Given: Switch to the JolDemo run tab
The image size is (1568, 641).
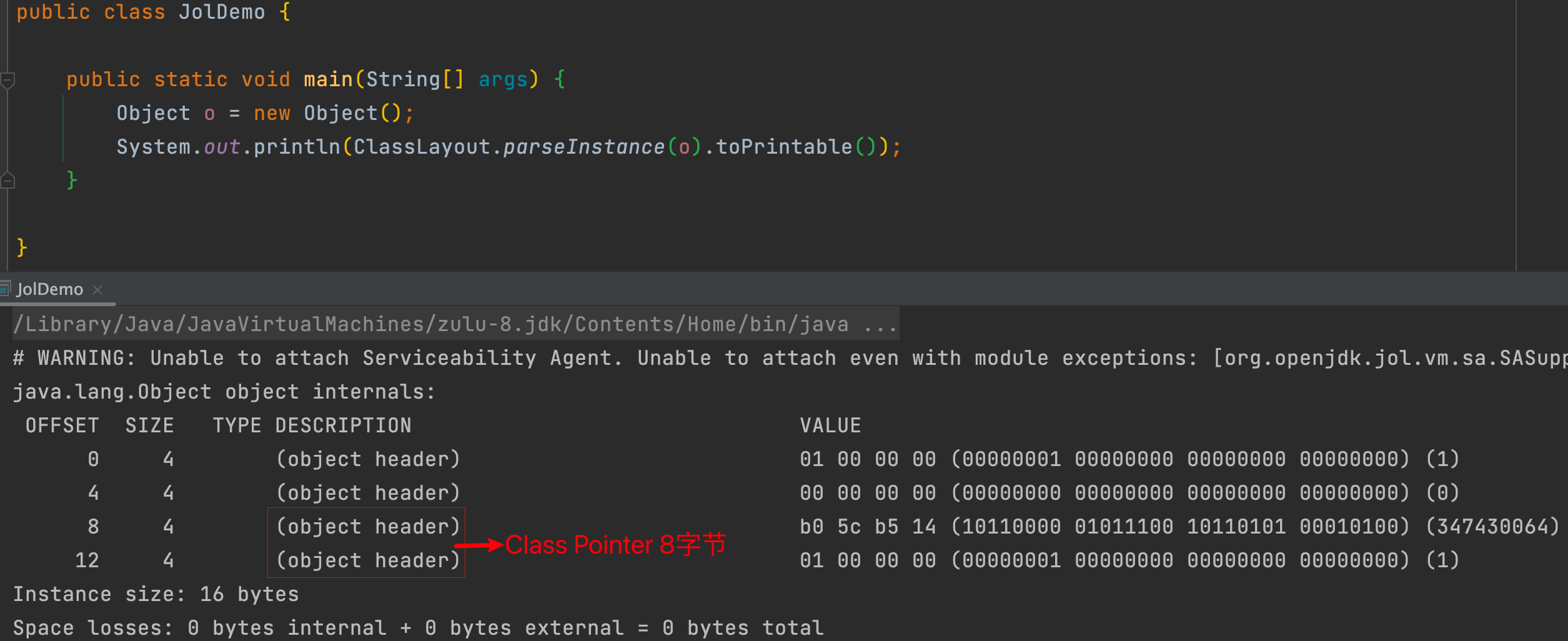Looking at the screenshot, I should click(x=50, y=289).
